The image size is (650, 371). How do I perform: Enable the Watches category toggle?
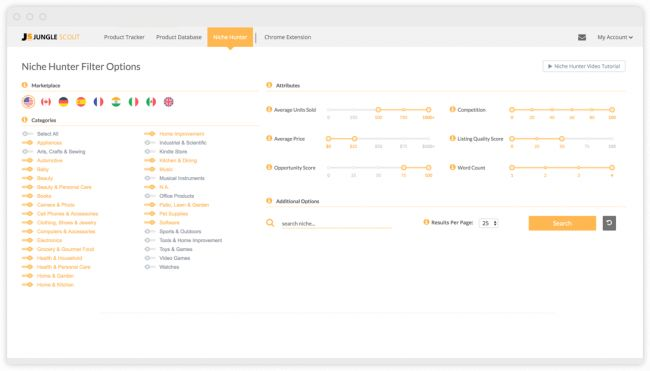click(150, 267)
